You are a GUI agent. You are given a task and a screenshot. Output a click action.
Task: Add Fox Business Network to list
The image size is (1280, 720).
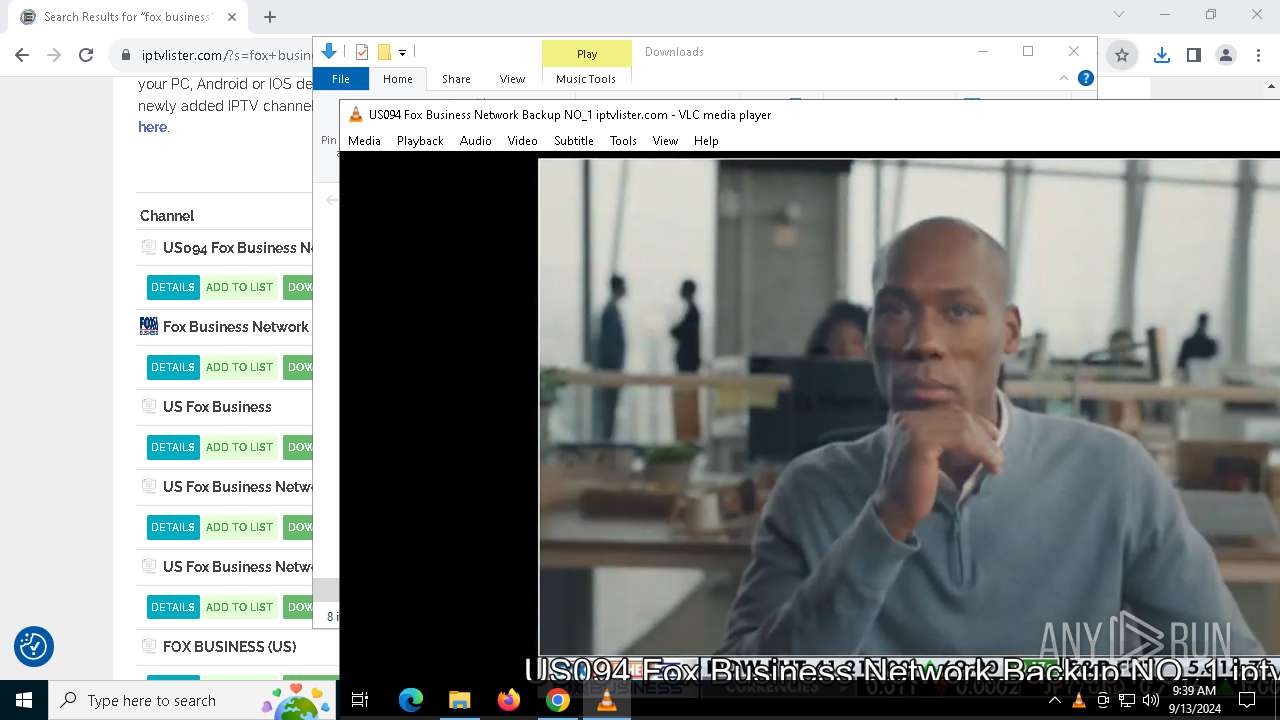239,367
